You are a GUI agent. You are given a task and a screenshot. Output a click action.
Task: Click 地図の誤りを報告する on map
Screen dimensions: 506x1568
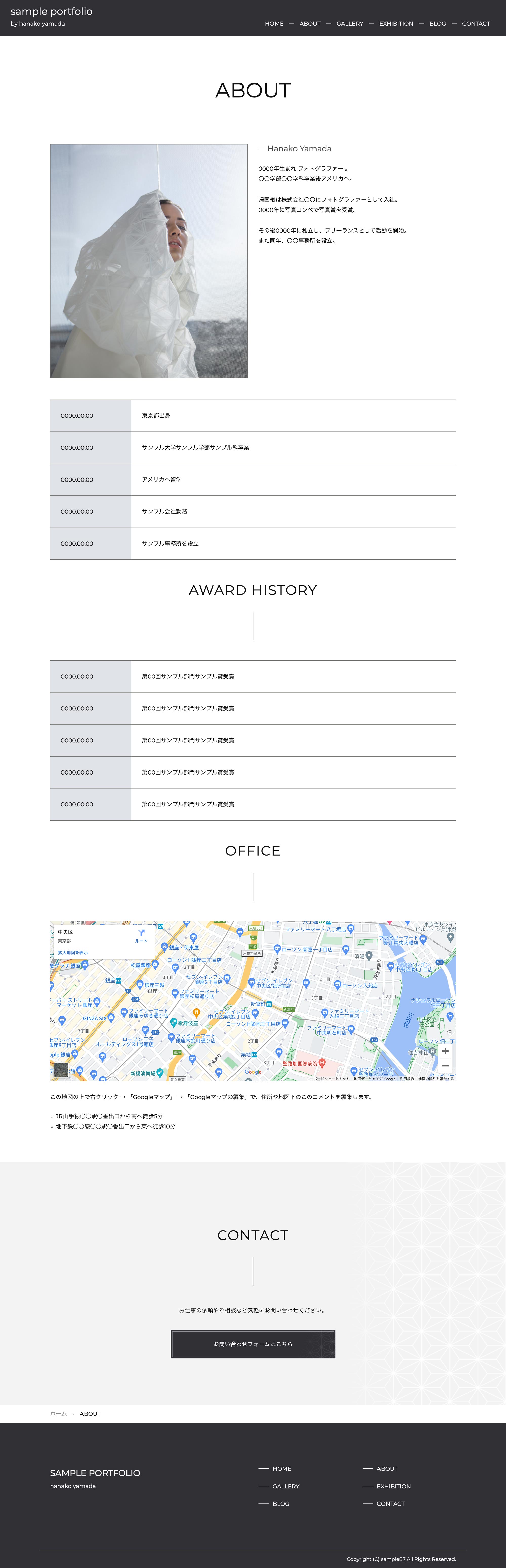(x=436, y=1079)
